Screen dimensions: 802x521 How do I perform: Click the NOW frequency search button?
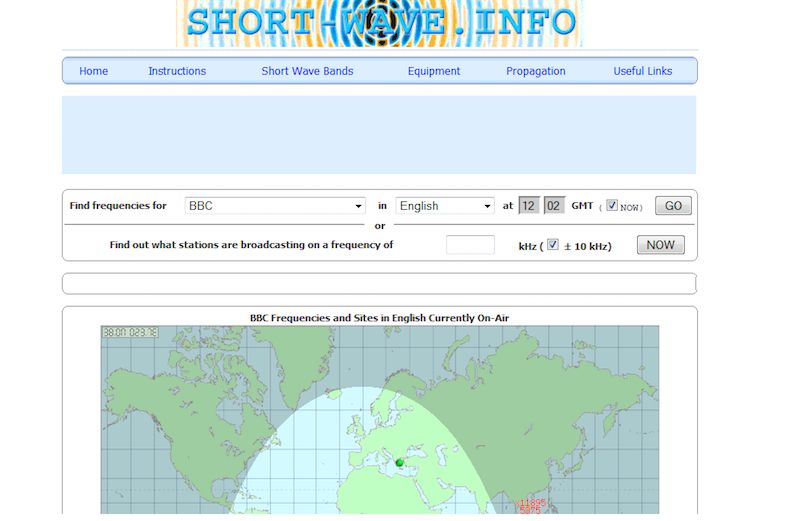[660, 245]
